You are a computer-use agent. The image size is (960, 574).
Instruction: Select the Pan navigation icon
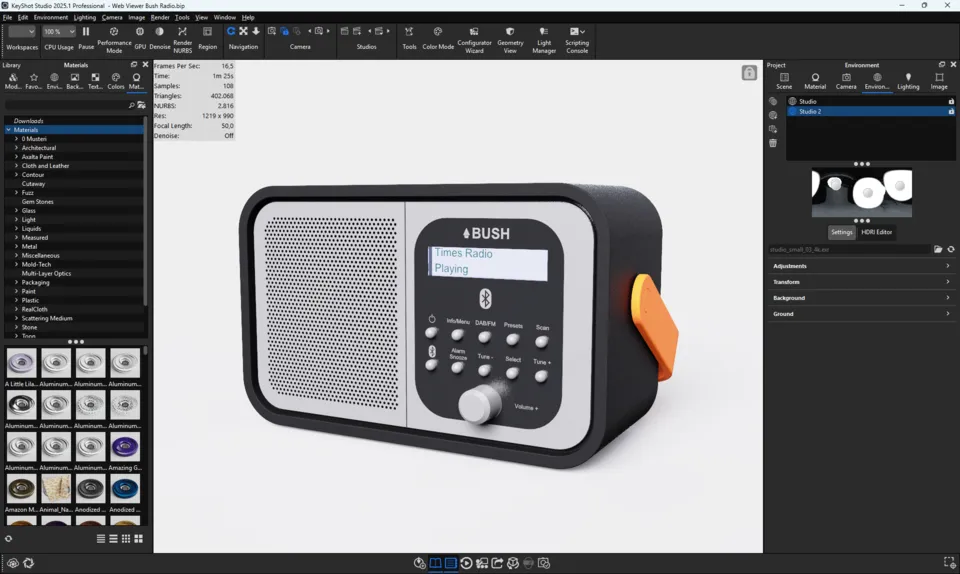point(244,31)
